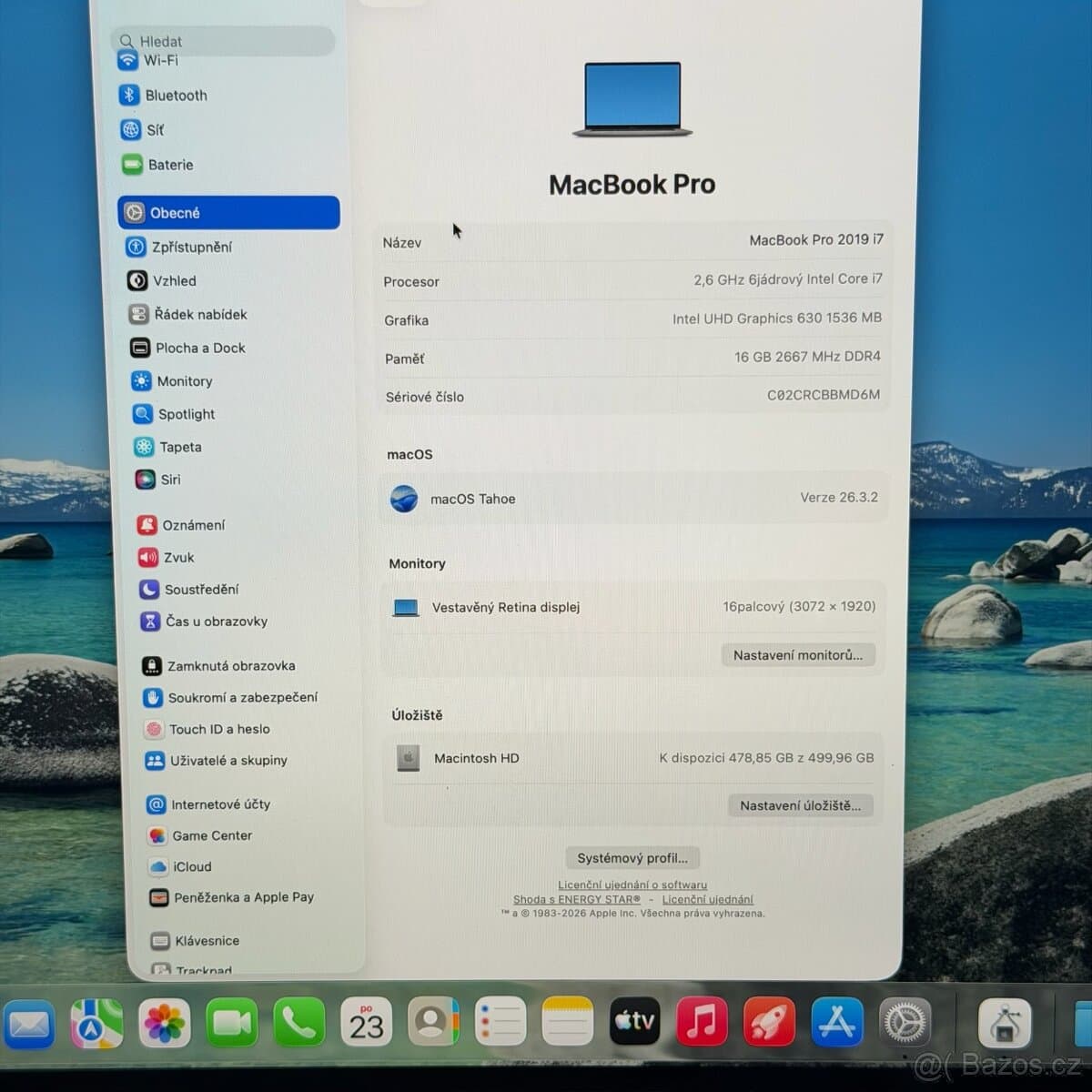The image size is (1092, 1092).
Task: Open Zamknutá obrazovka settings
Action: pyautogui.click(x=219, y=666)
